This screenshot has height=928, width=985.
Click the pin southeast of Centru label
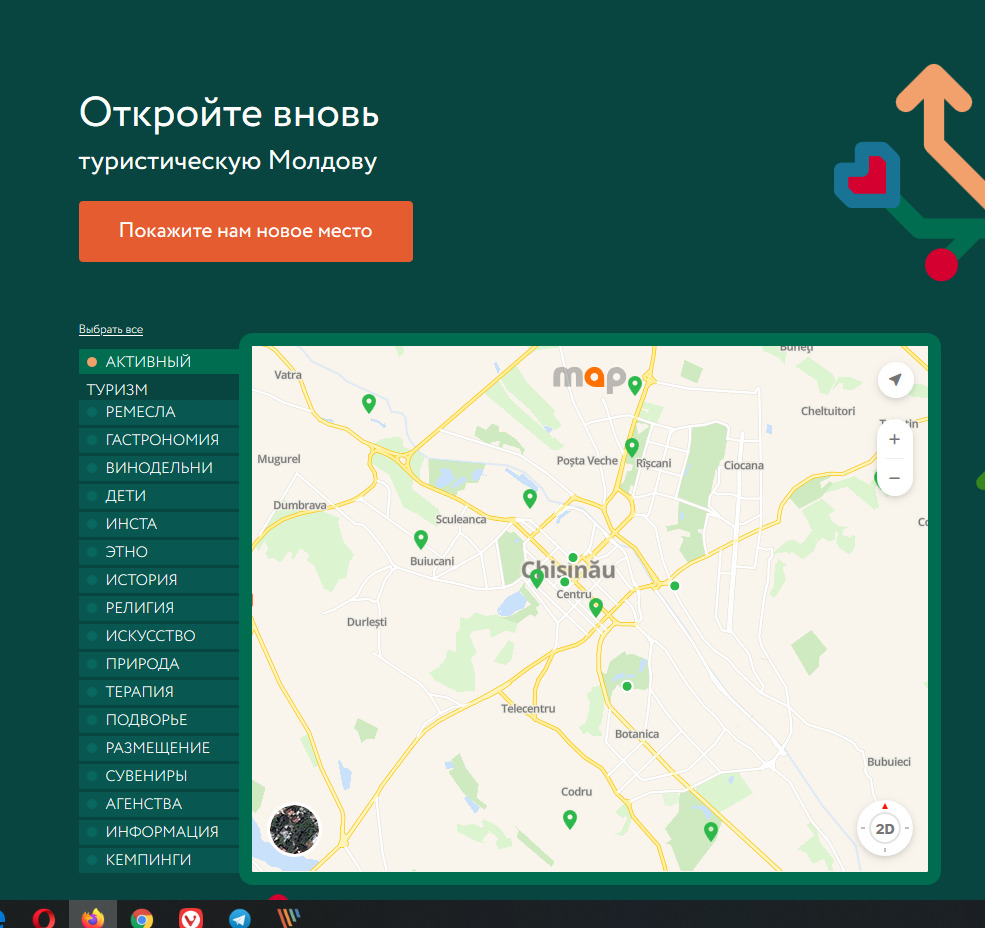(x=596, y=607)
